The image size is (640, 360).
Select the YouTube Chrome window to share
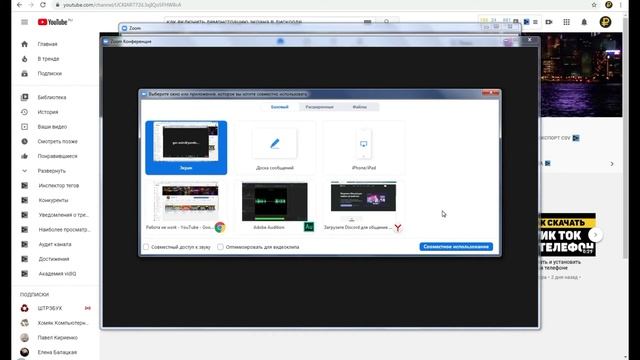[x=186, y=207]
